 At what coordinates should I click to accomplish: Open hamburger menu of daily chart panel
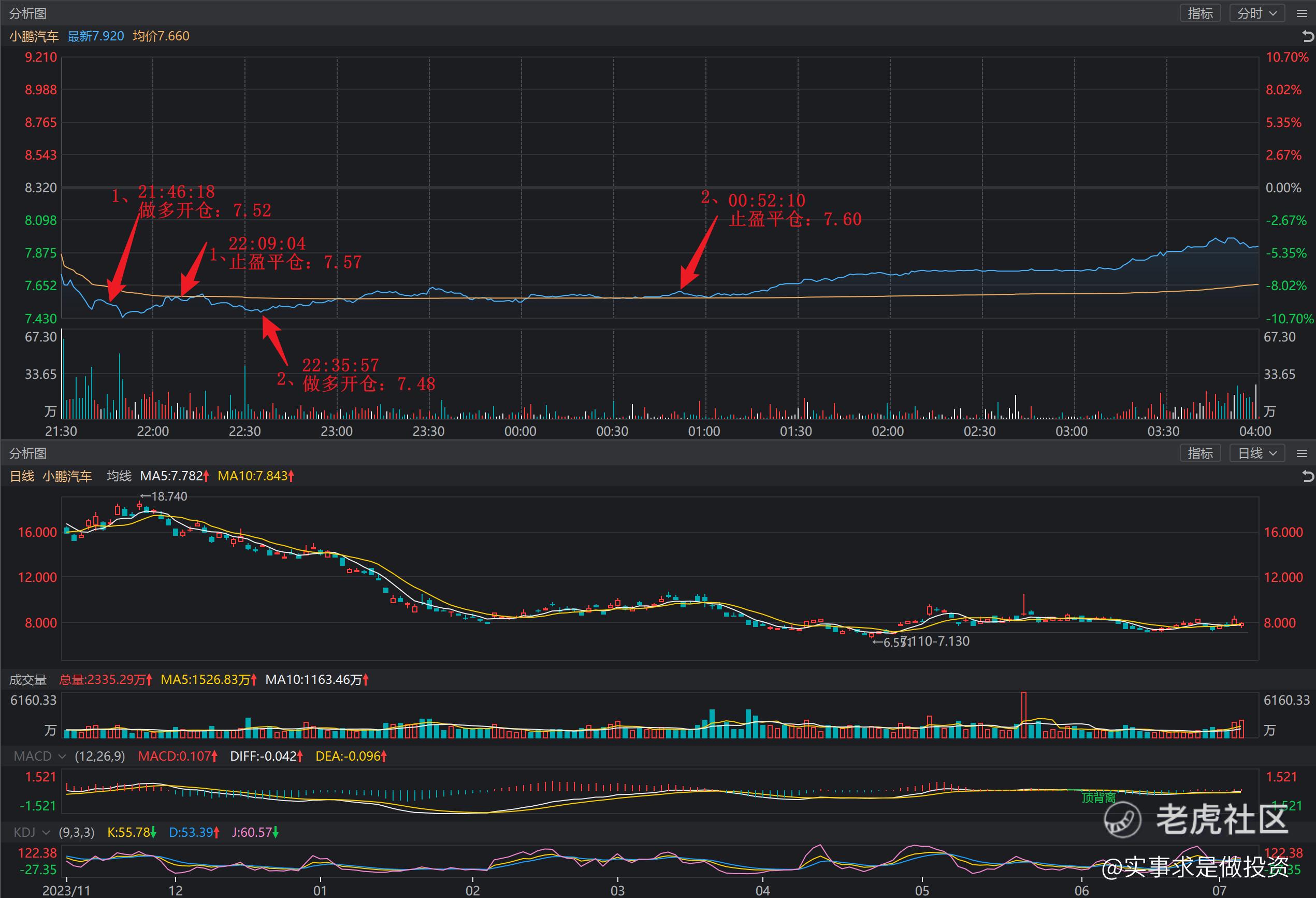point(1302,453)
